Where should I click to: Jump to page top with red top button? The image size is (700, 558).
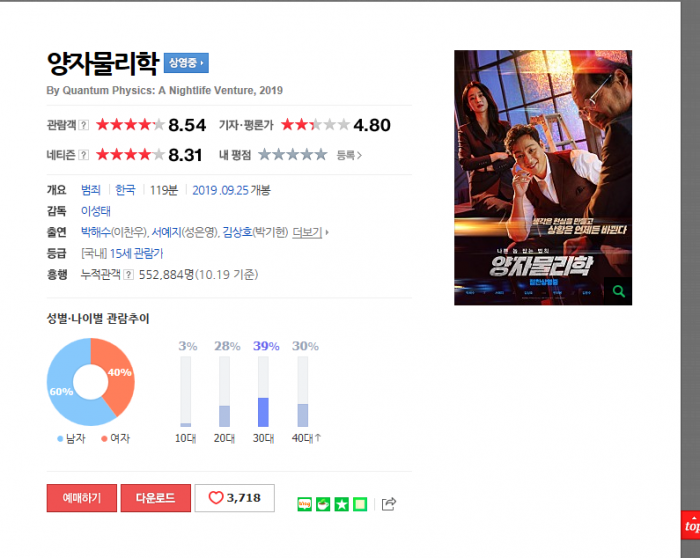click(691, 525)
